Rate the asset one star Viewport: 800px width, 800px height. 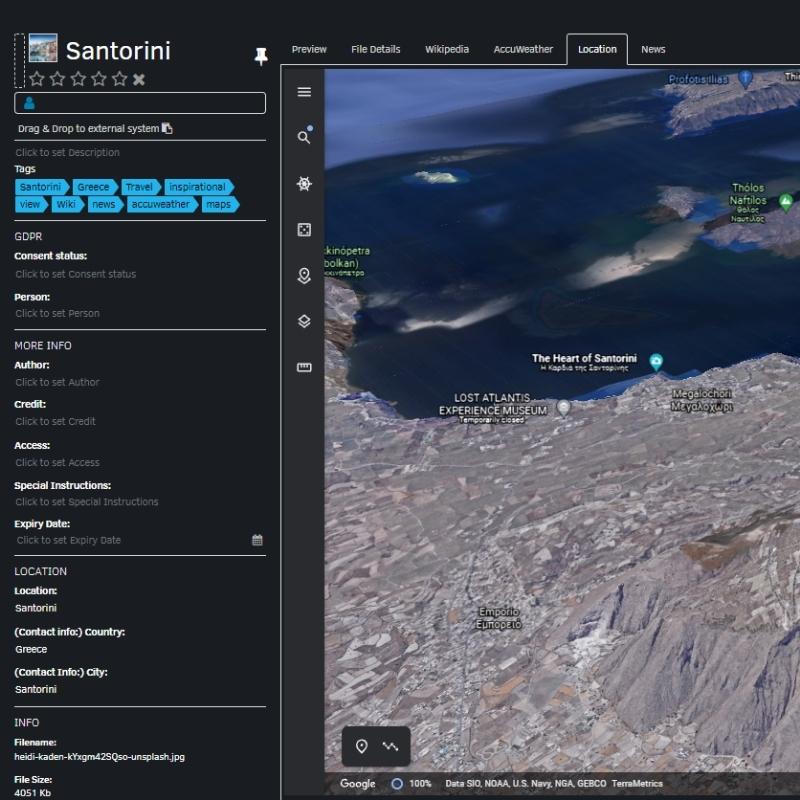[x=37, y=79]
